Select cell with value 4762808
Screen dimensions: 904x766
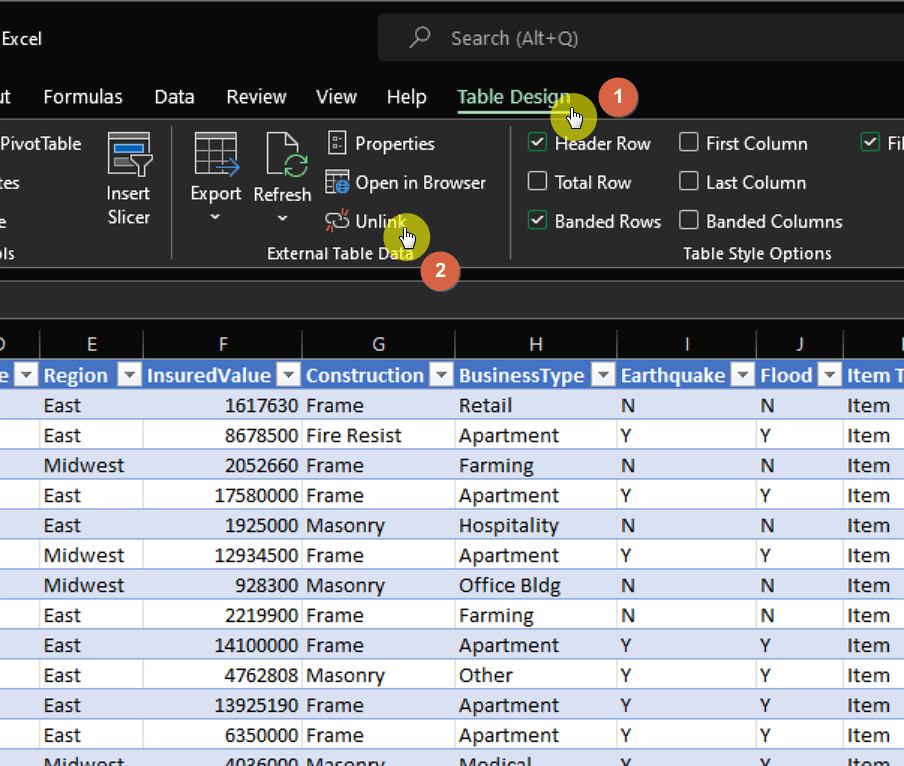click(x=223, y=676)
